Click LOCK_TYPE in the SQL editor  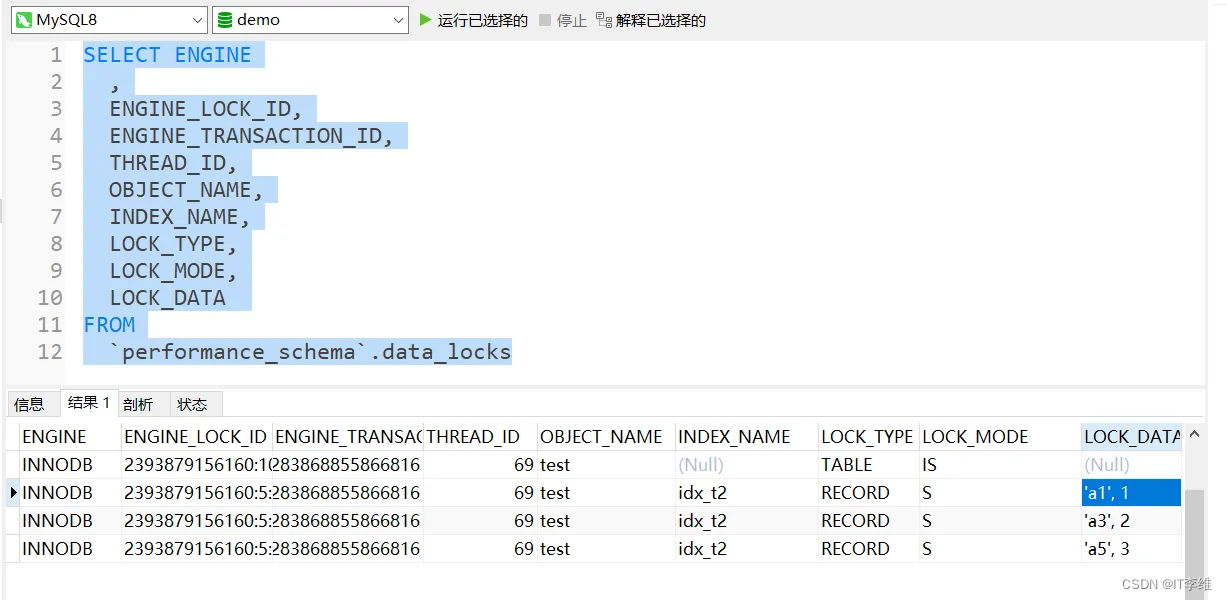(174, 244)
